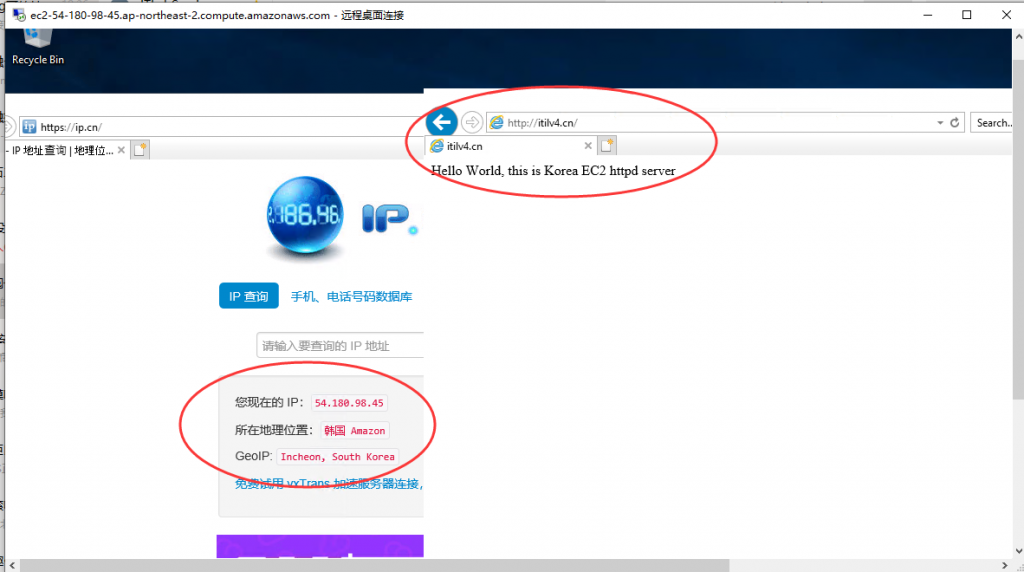Viewport: 1024px width, 572px height.
Task: Click the scroll-up arrow on the vertical scrollbar
Action: 1019,37
